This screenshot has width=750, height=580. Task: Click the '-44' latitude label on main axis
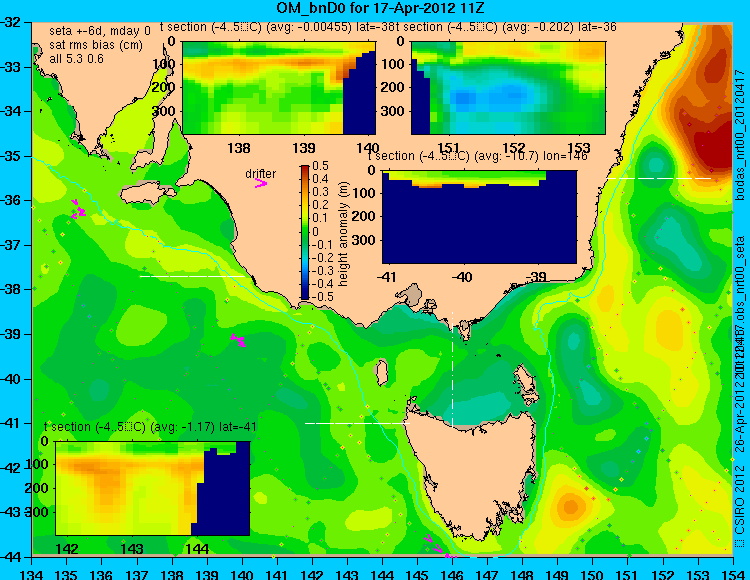point(10,557)
